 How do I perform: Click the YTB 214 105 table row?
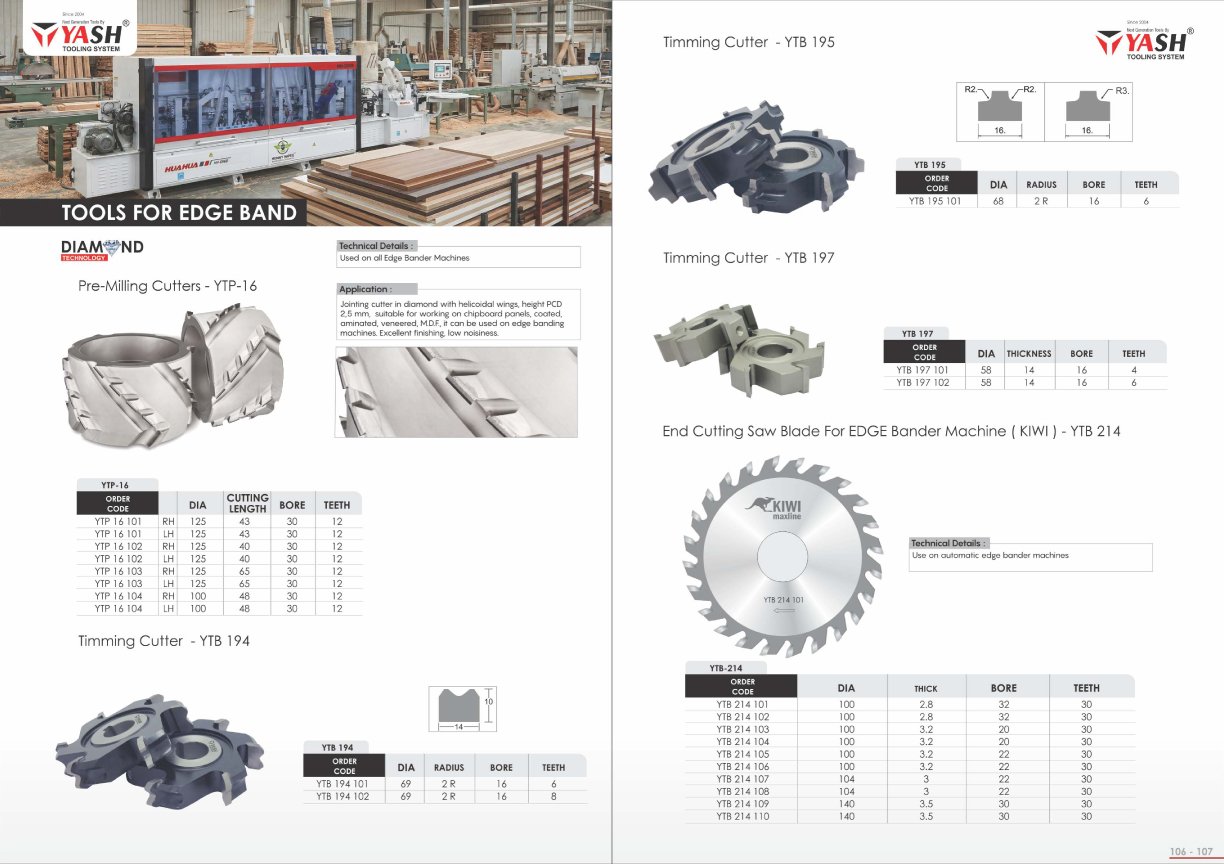pyautogui.click(x=909, y=754)
